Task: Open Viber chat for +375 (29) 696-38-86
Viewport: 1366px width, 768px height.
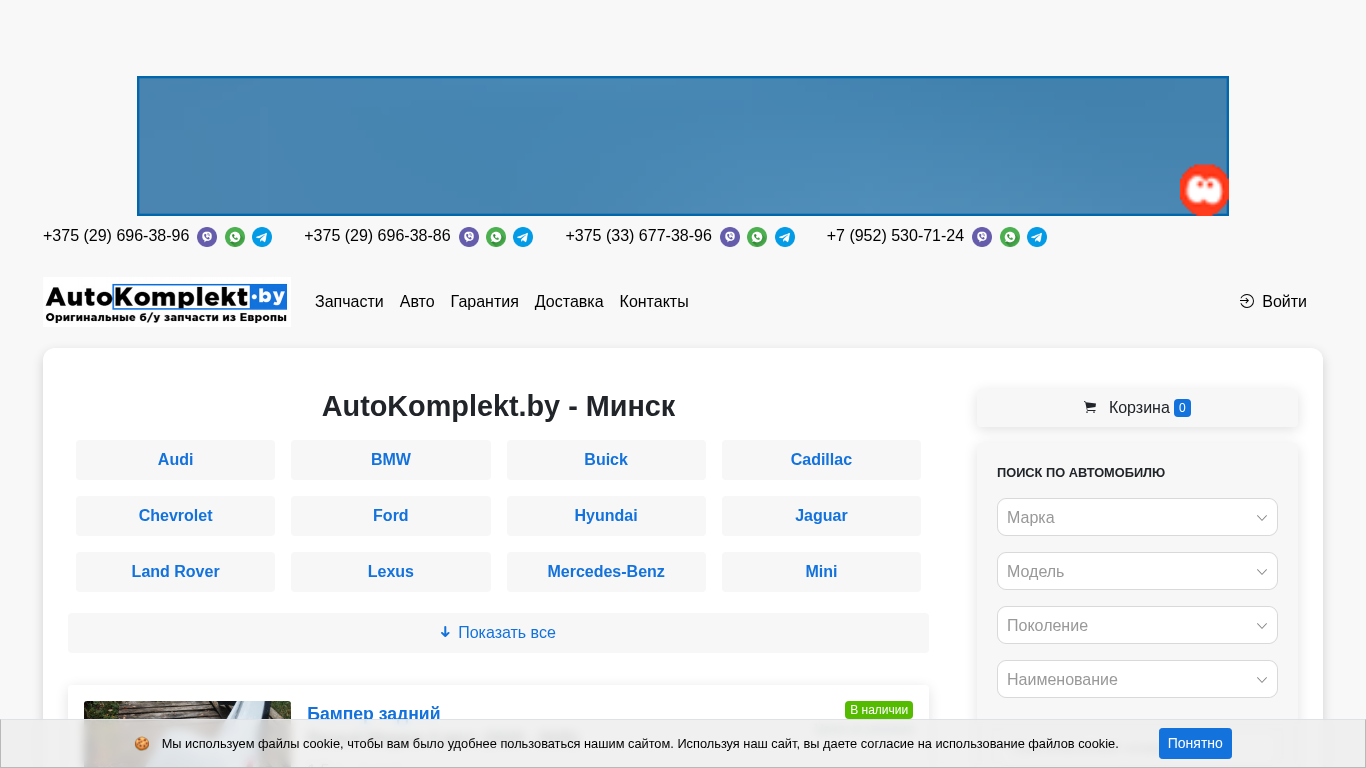Action: tap(469, 237)
